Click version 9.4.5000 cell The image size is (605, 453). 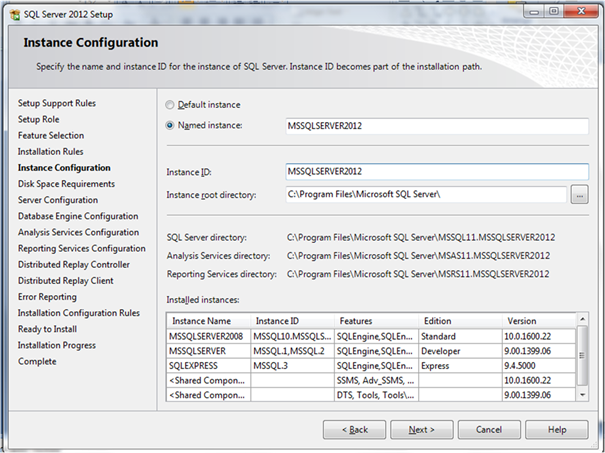[x=539, y=366]
